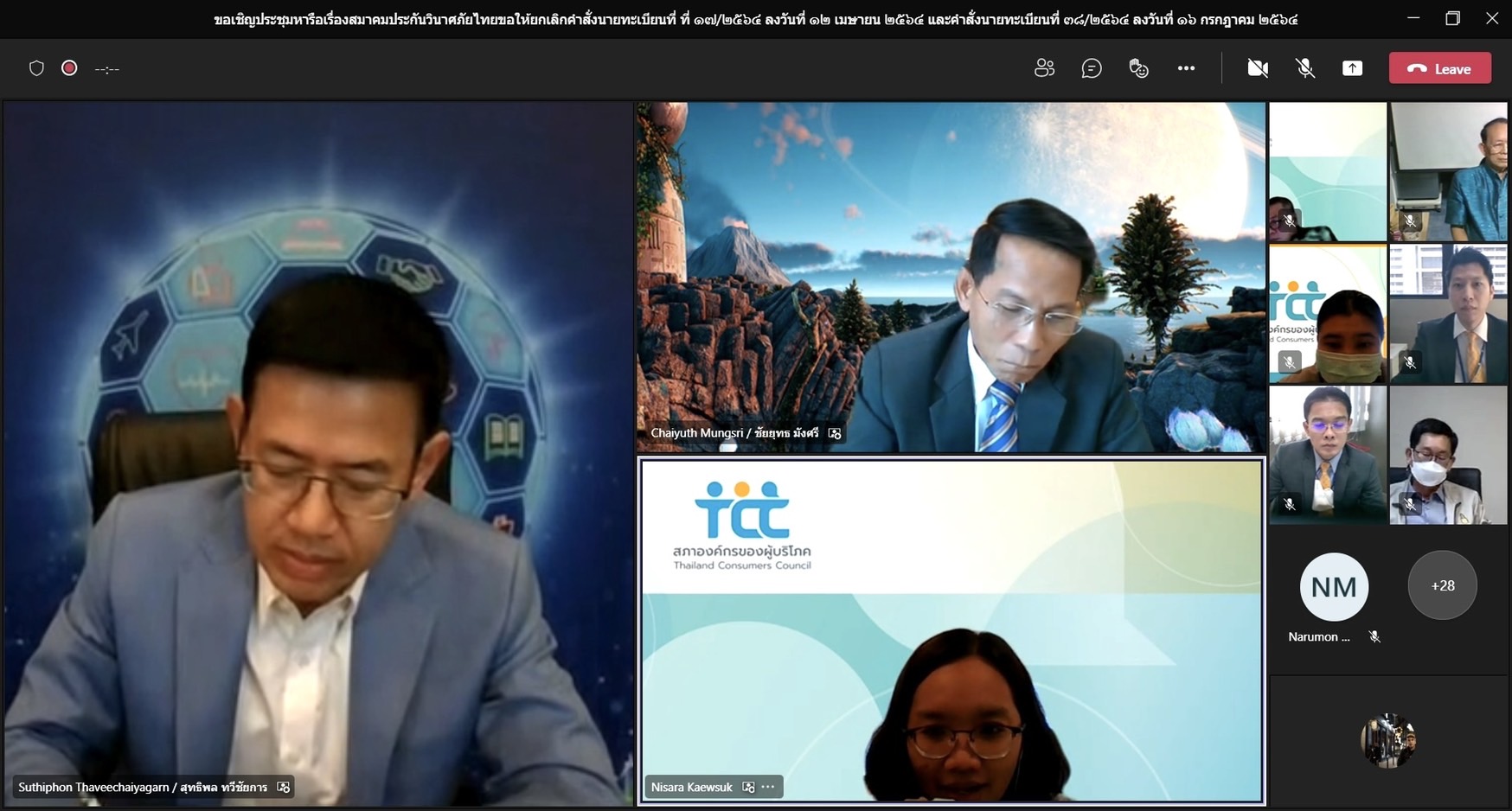Screen dimensions: 1512x811
Task: Select thumbnail of man in blue patterned shirt
Action: pos(1448,171)
